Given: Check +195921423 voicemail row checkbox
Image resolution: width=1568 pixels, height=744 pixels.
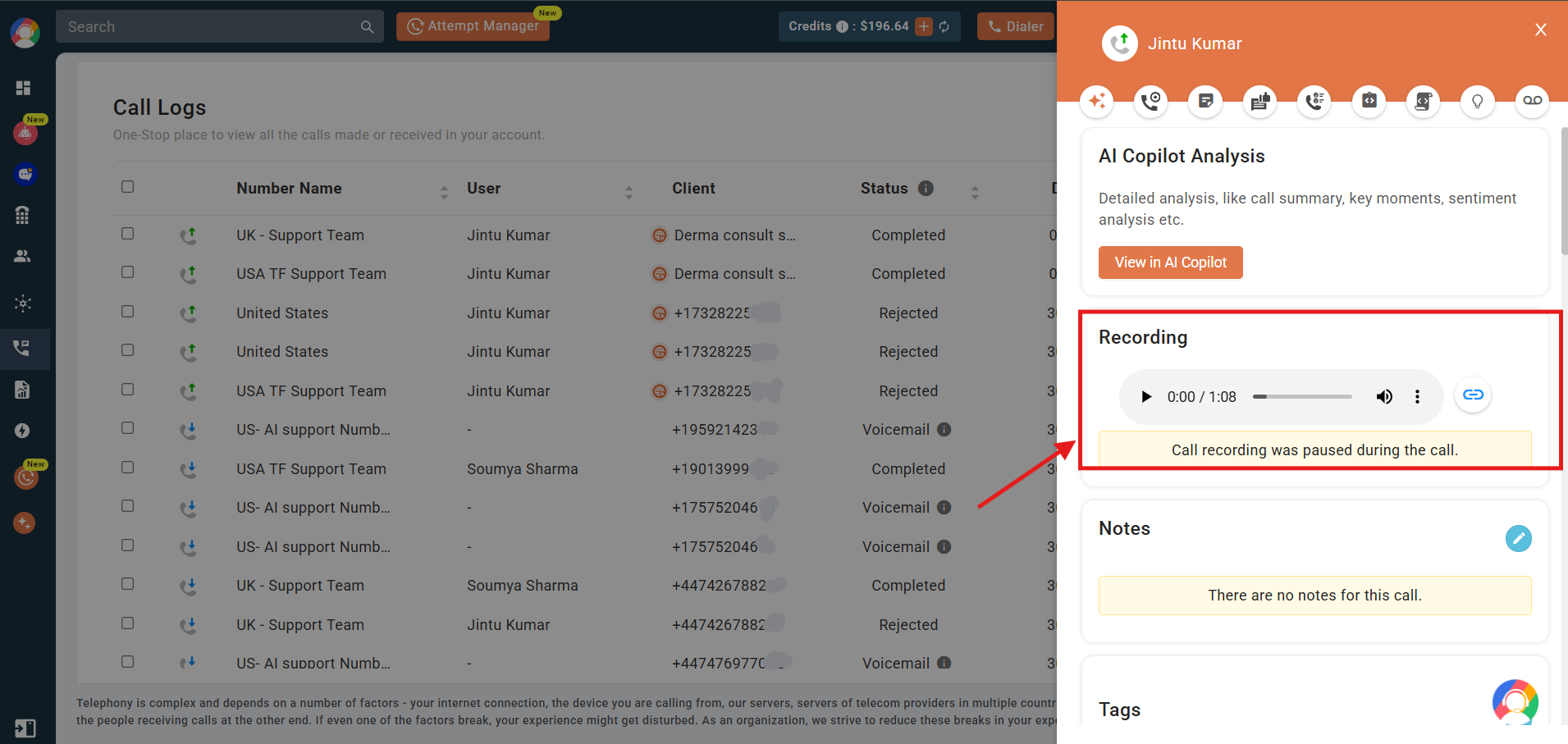Looking at the screenshot, I should click(127, 427).
